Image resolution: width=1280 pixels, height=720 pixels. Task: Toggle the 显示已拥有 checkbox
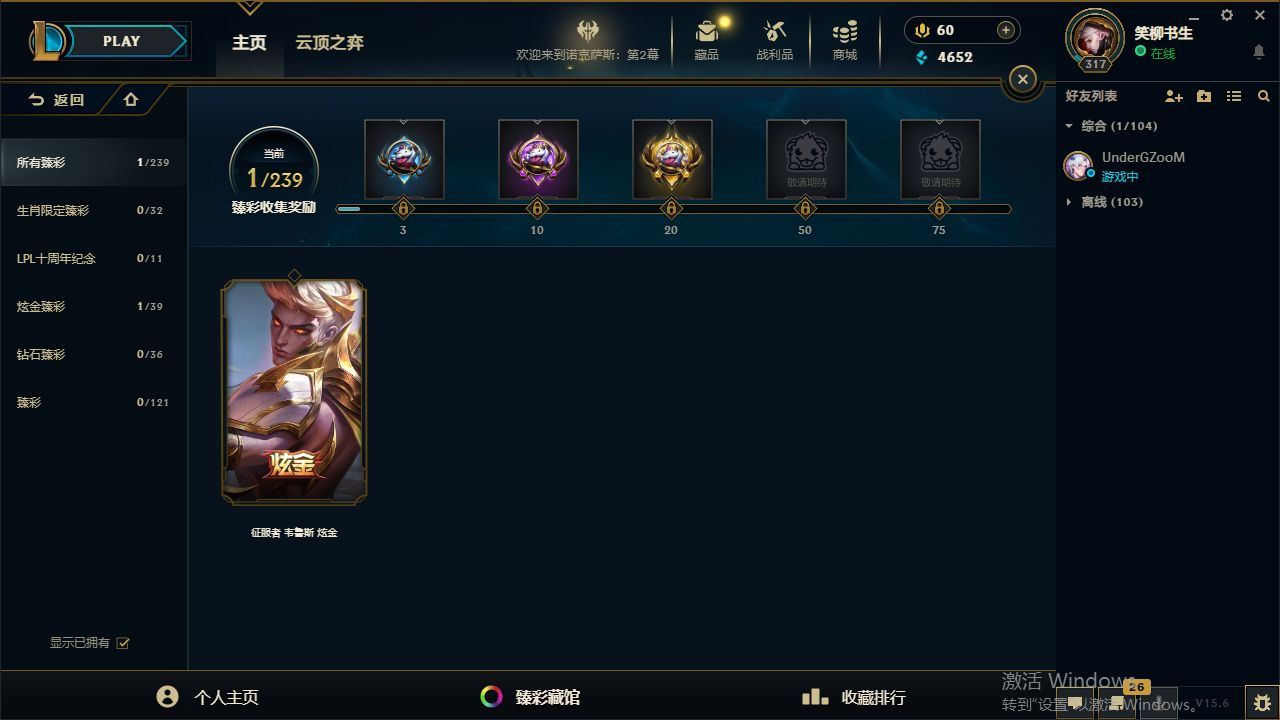pyautogui.click(x=123, y=643)
